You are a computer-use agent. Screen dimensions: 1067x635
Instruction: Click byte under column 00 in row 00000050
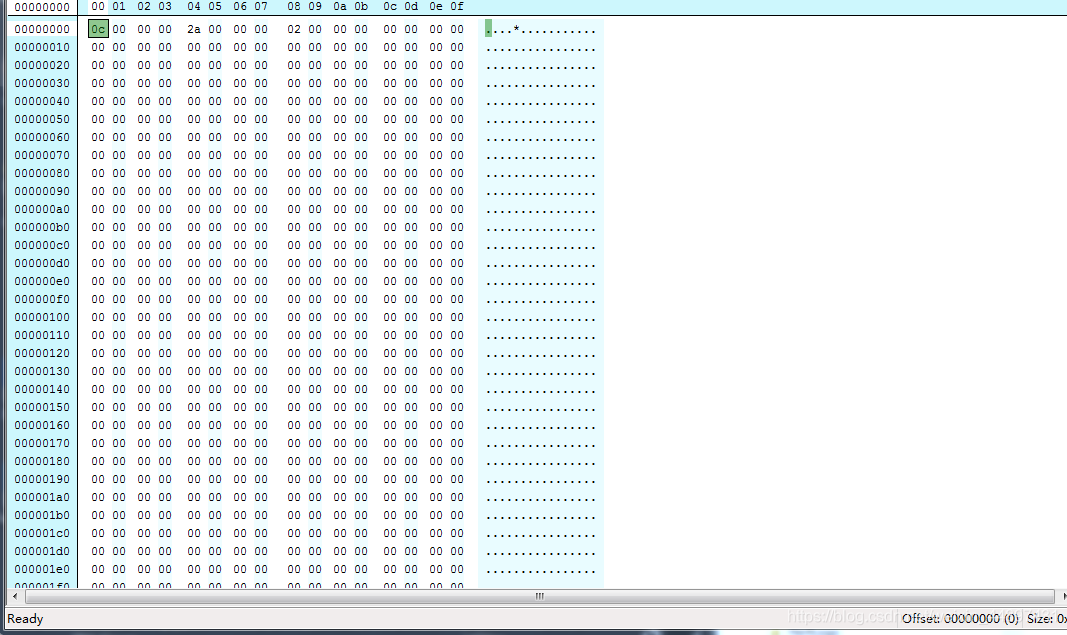click(98, 119)
